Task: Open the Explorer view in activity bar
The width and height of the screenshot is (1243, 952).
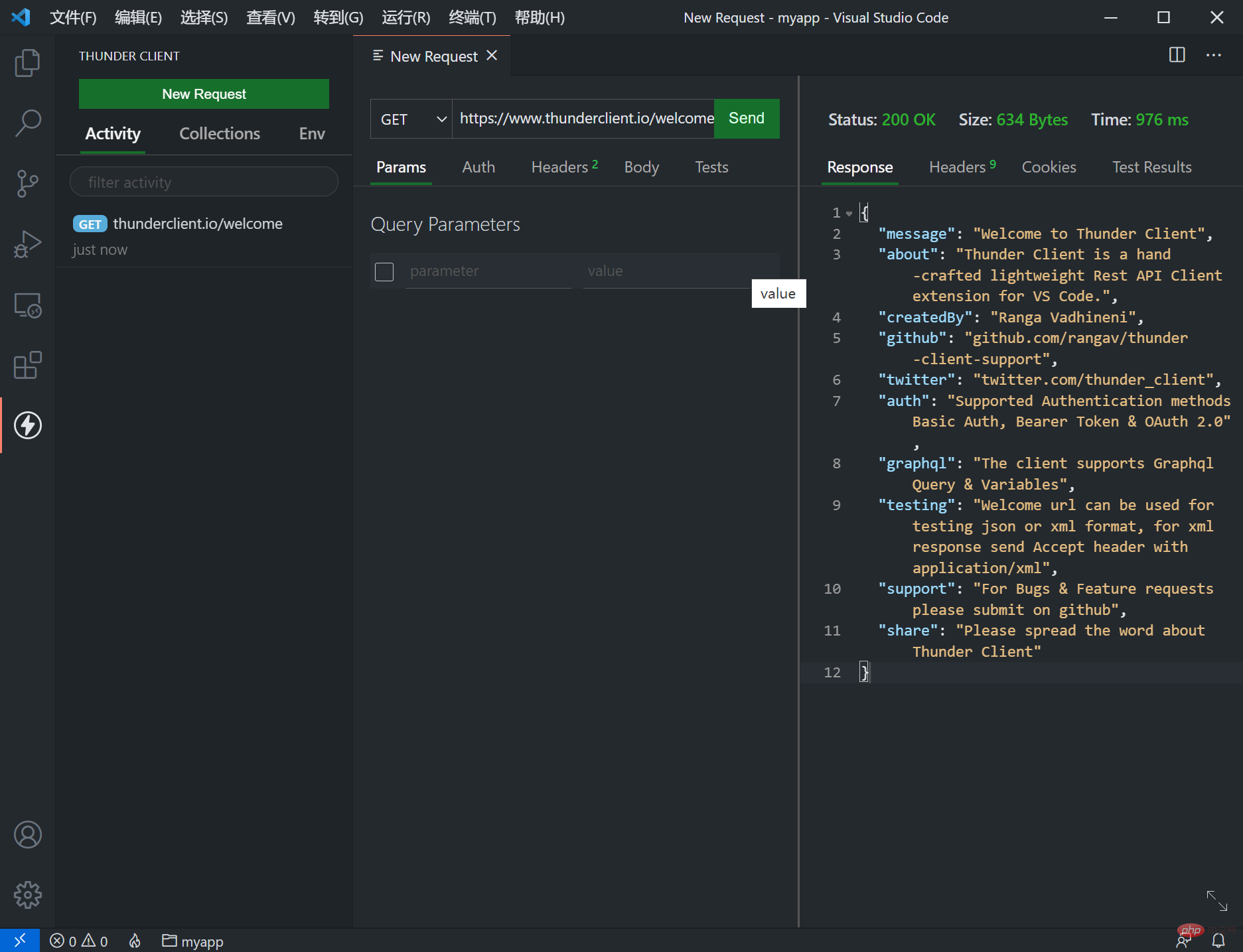Action: 27,63
